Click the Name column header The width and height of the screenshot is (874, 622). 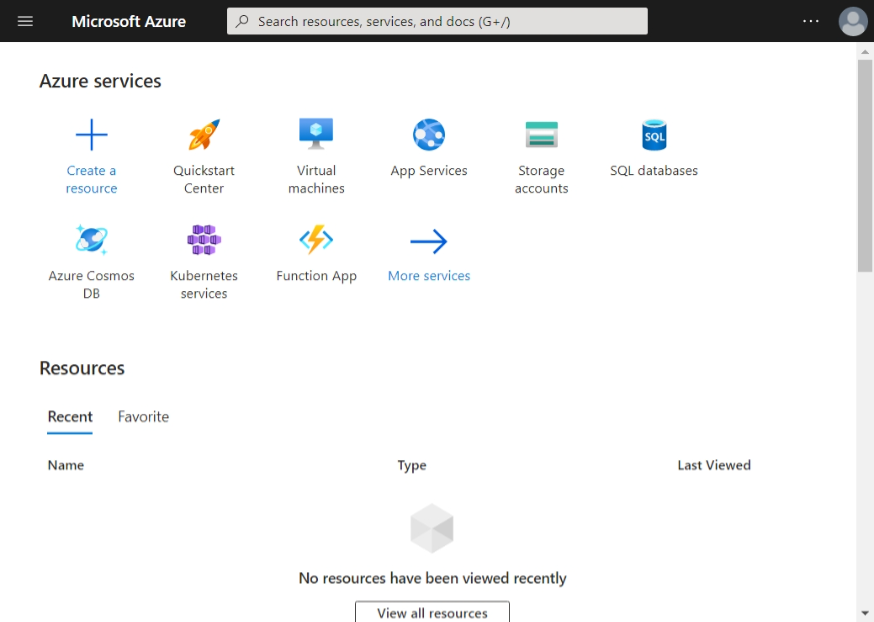[66, 465]
